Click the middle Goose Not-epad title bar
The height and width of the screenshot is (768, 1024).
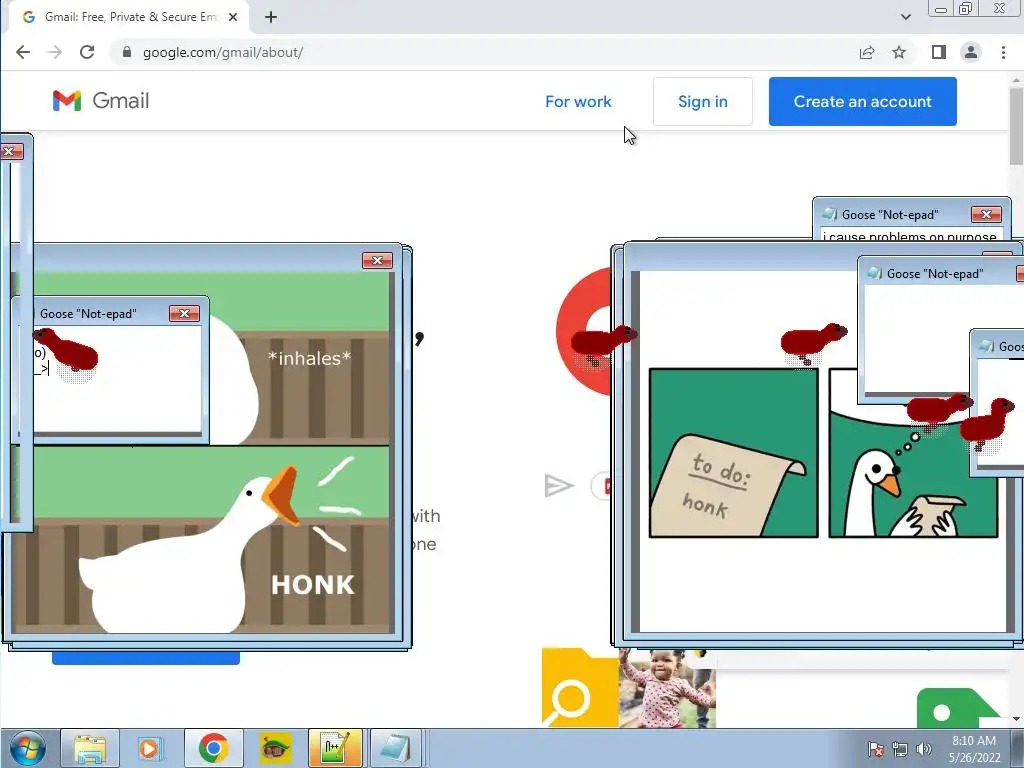(x=940, y=274)
